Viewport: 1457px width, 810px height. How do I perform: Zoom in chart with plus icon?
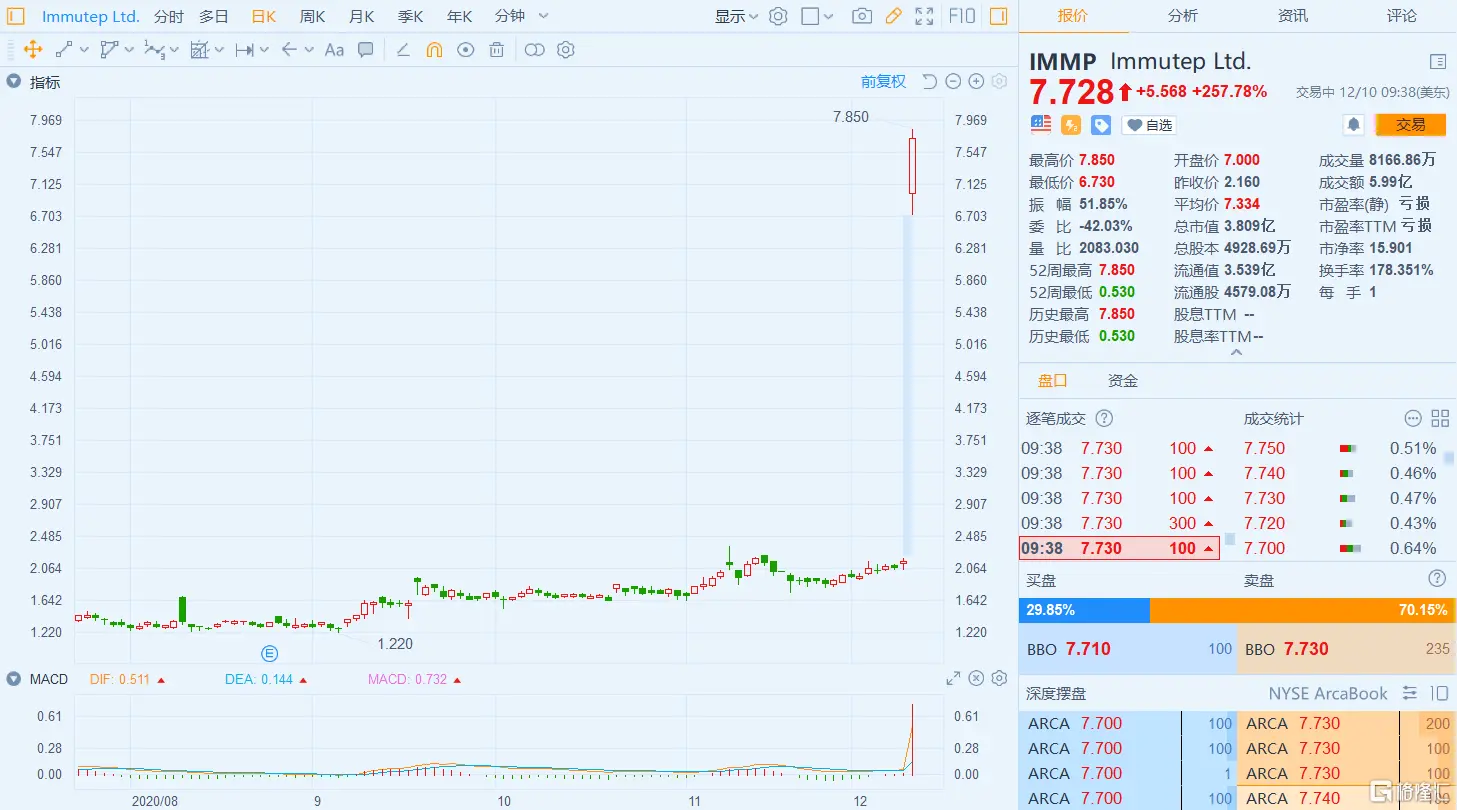tap(976, 82)
